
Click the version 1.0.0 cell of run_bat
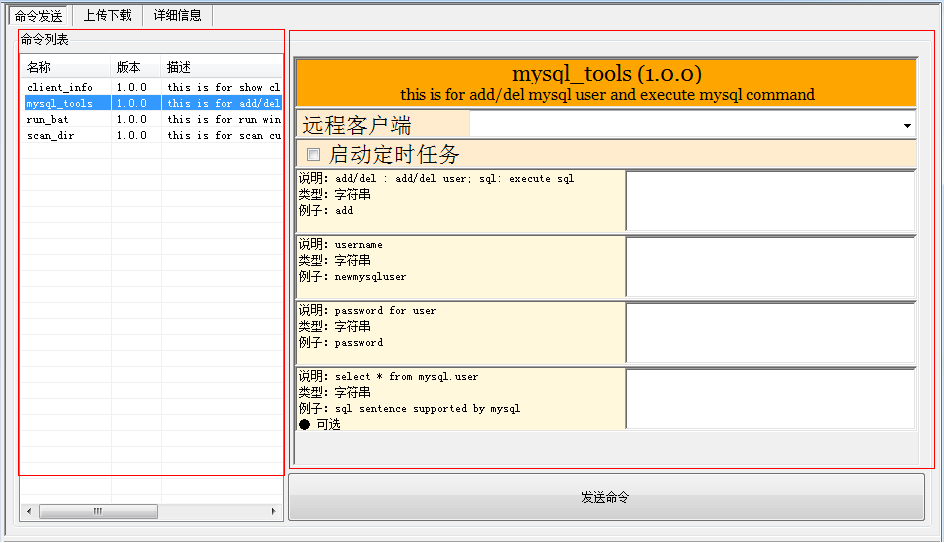[x=132, y=119]
